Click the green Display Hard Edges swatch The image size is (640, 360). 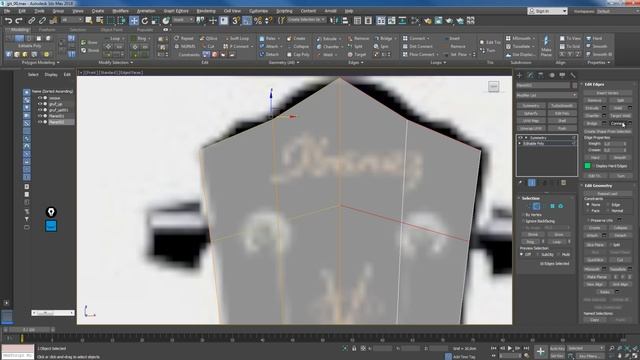[587, 166]
